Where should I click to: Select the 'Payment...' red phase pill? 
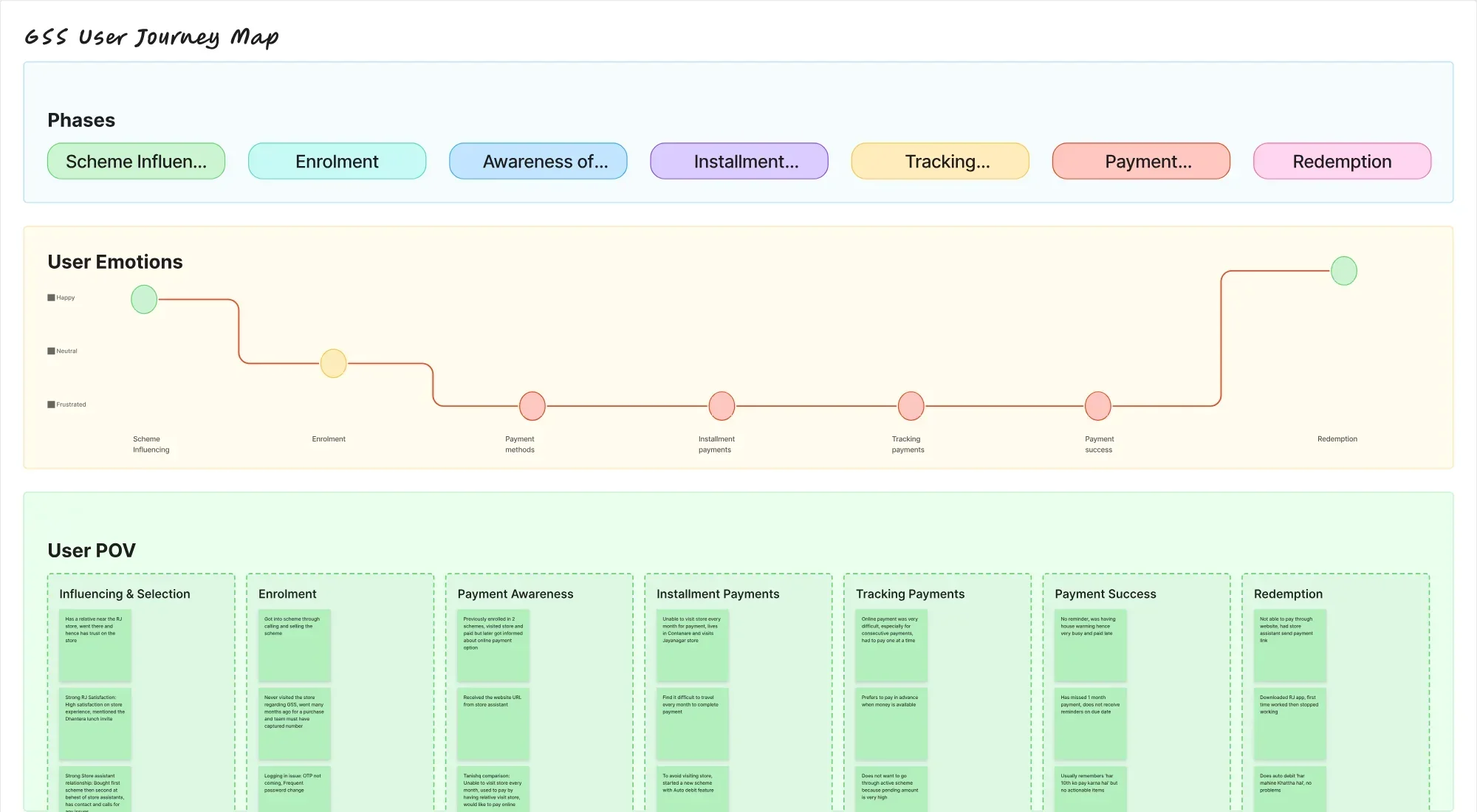(x=1141, y=161)
